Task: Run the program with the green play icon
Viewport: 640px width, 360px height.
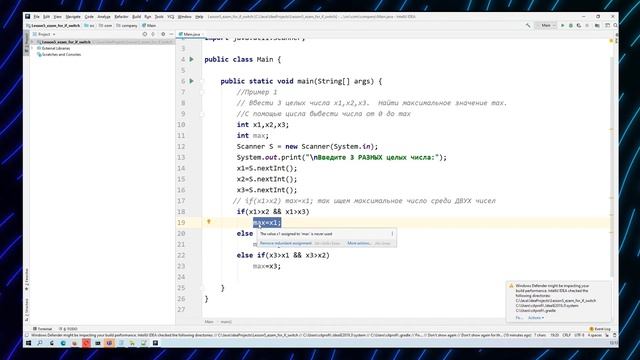Action: (562, 25)
